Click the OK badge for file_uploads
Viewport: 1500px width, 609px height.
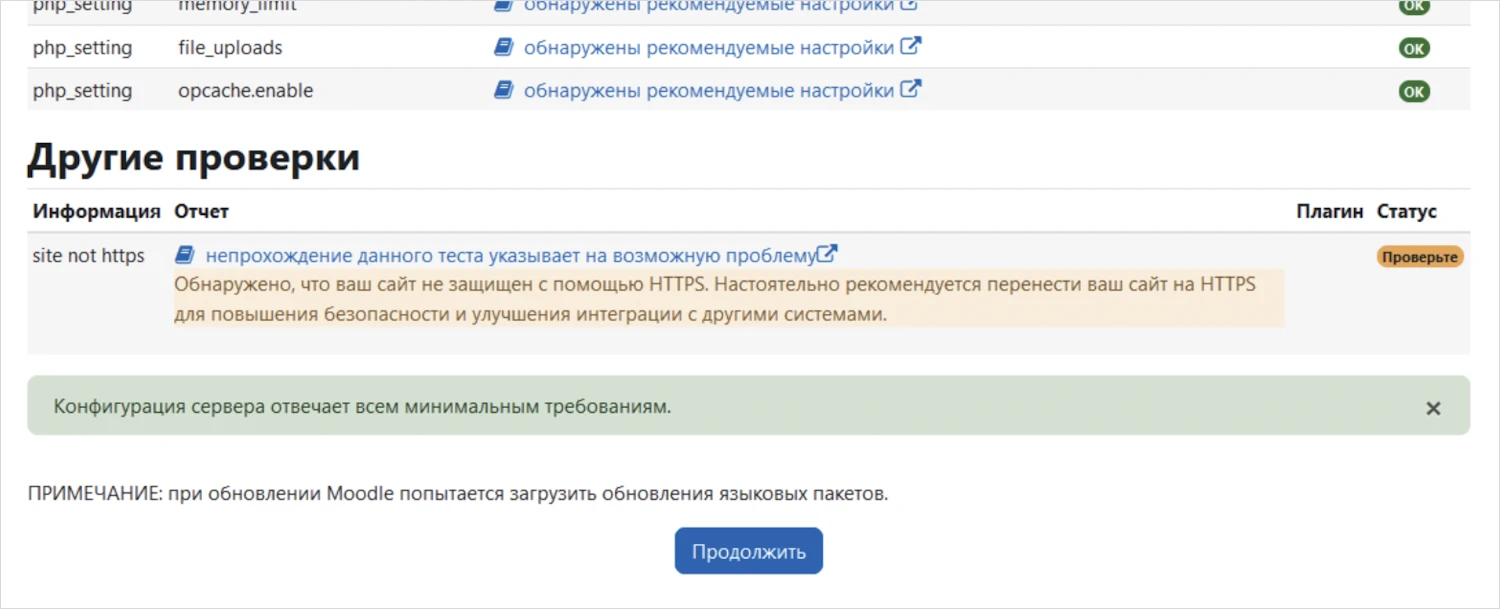pos(1414,47)
